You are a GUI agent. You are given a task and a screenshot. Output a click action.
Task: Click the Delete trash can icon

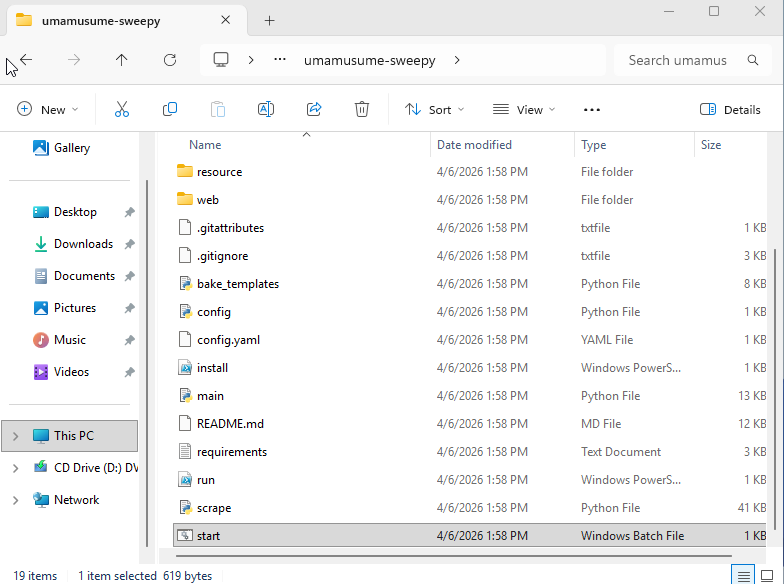[362, 109]
